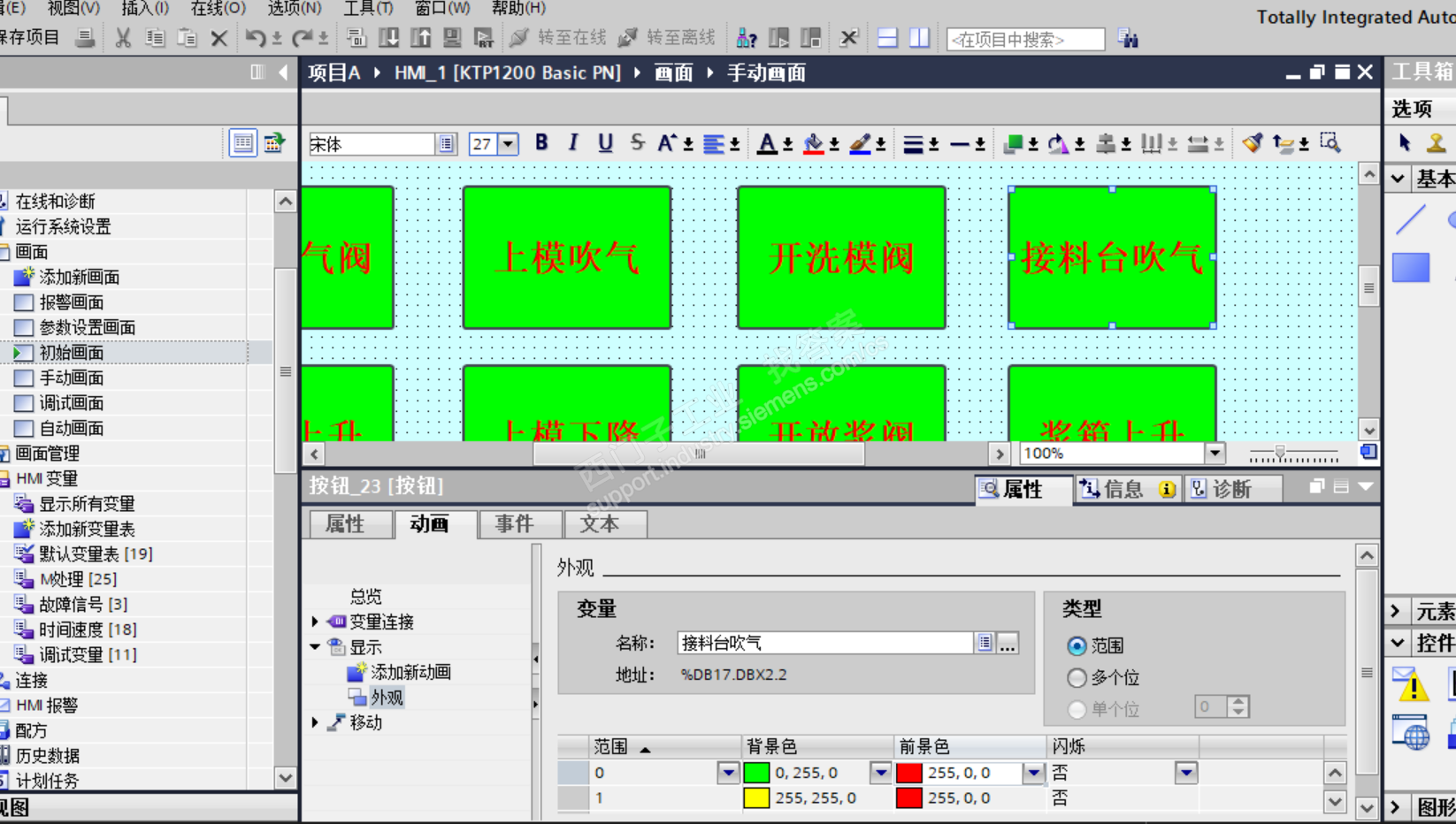Toggle bold formatting
Screen dimensions: 1456x824
[541, 142]
